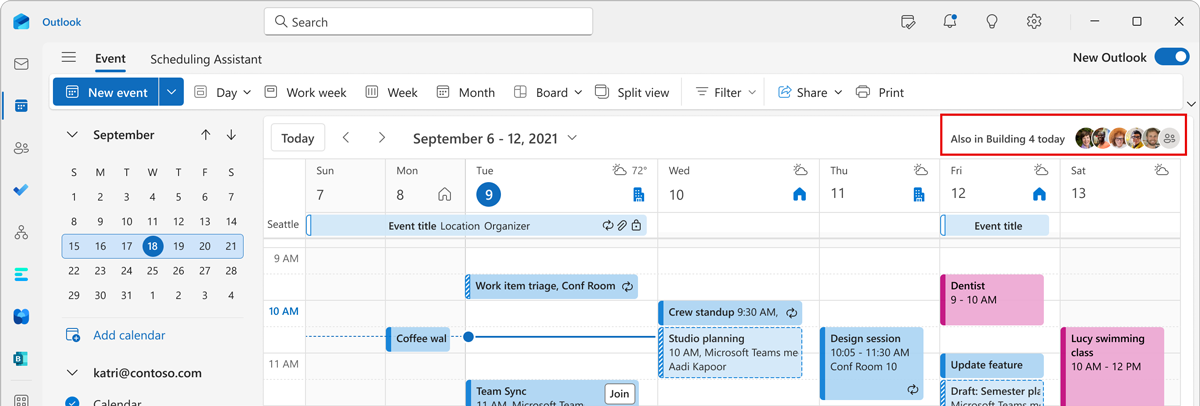Switch to the Scheduling Assistant tab
The image size is (1200, 406).
[205, 59]
